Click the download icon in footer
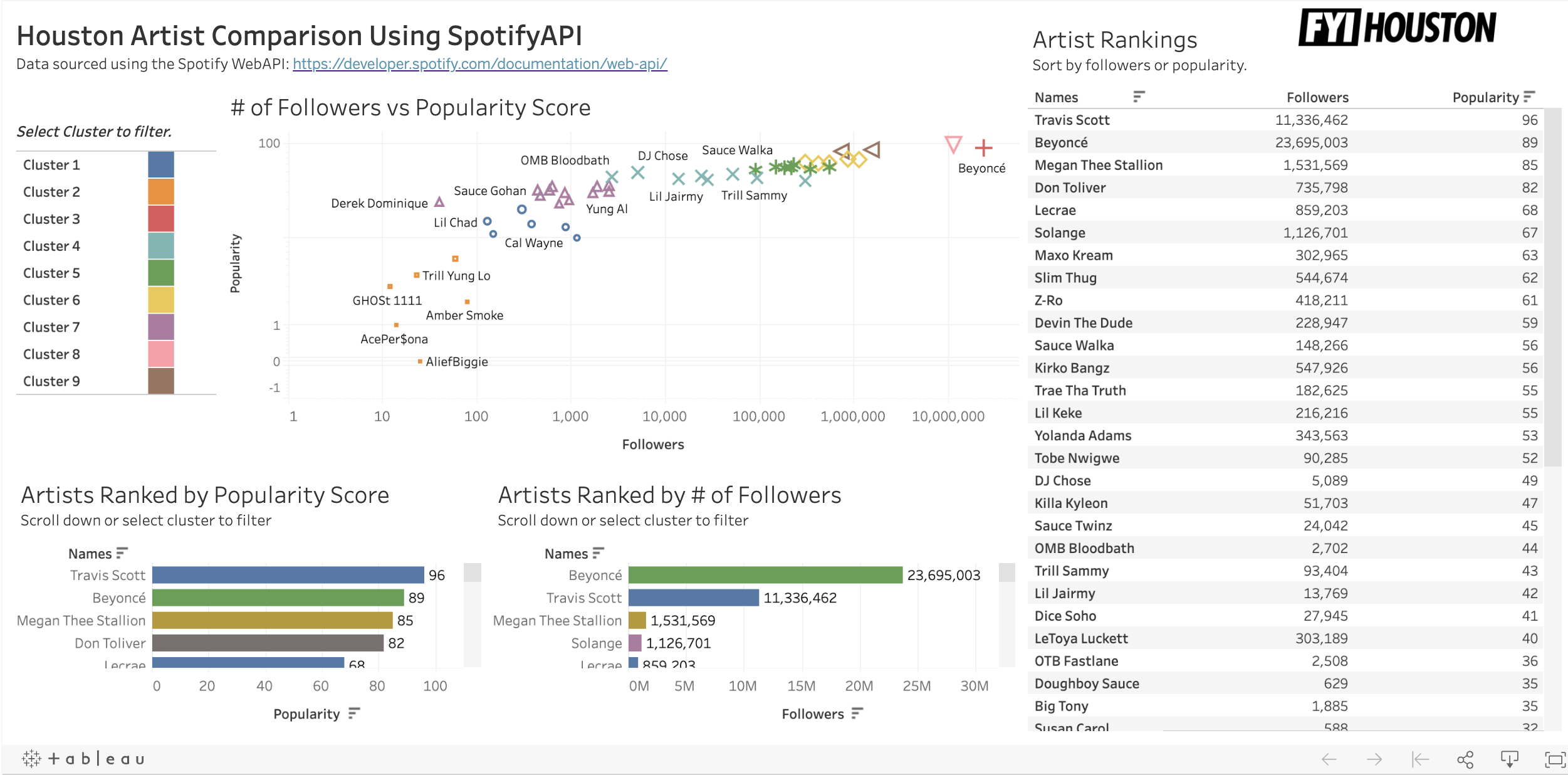This screenshot has height=775, width=1568. tap(1510, 759)
